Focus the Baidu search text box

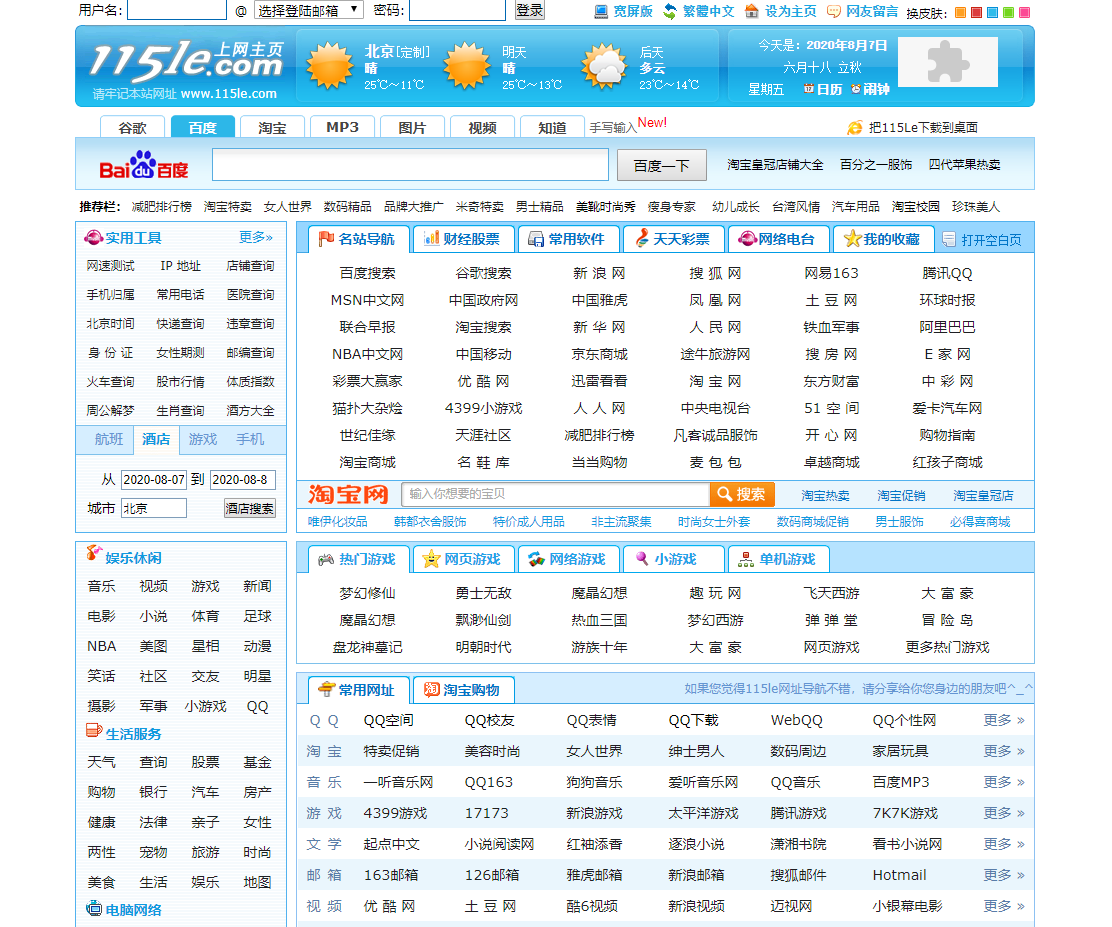point(411,165)
